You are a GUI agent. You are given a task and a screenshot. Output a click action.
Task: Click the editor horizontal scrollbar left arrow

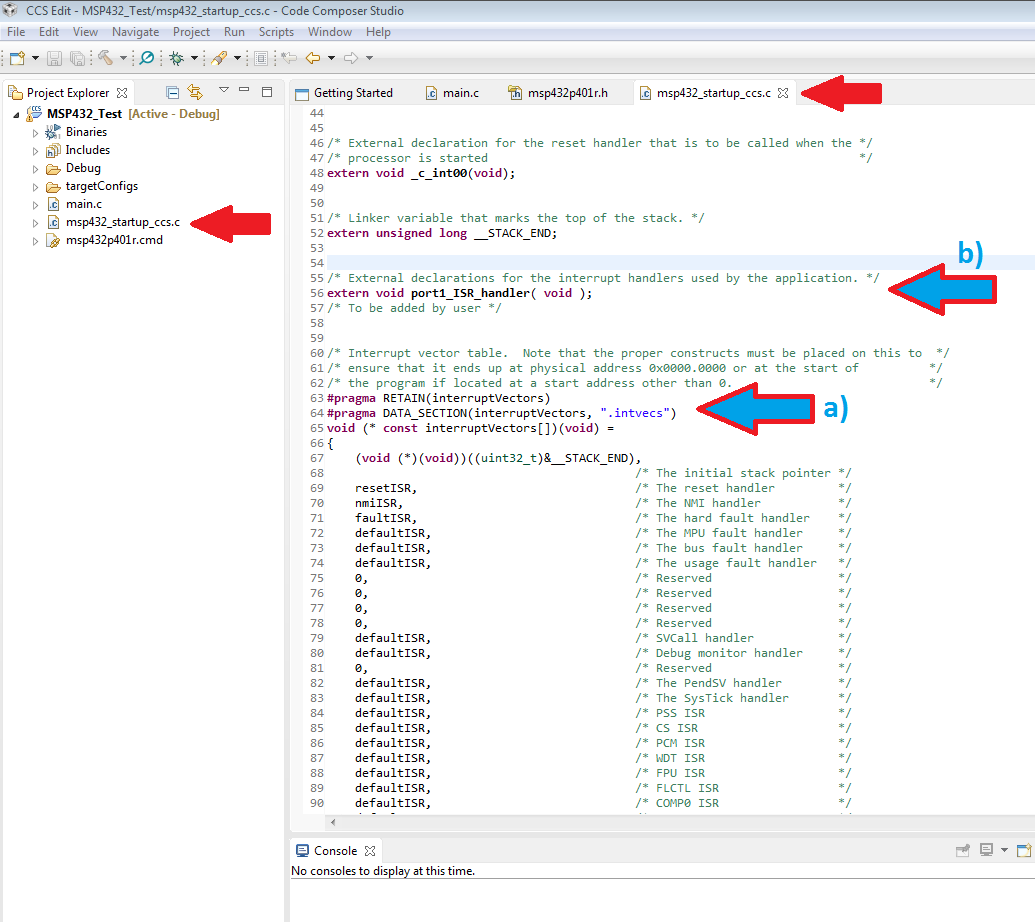[333, 822]
